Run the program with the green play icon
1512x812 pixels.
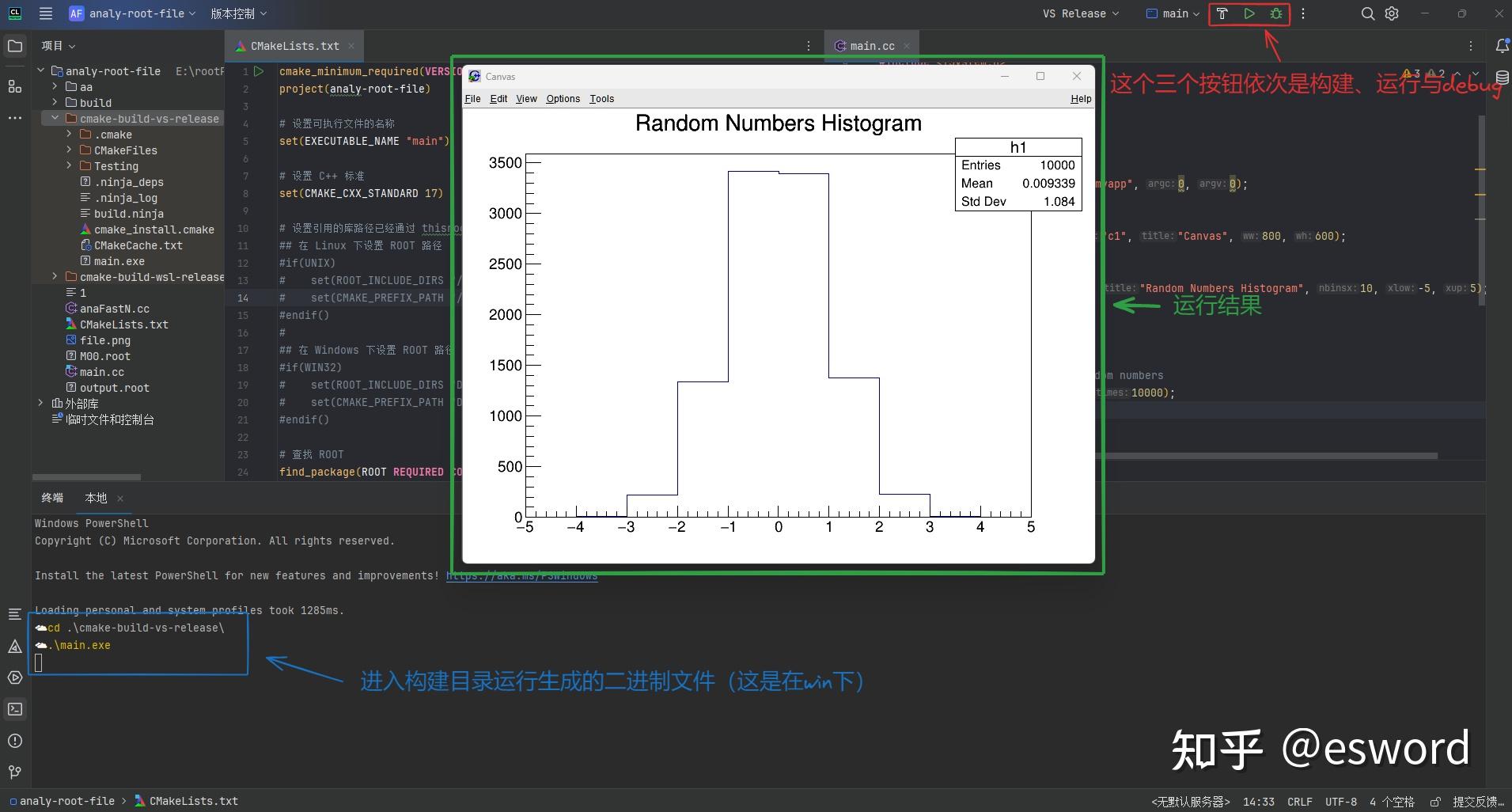point(1249,13)
